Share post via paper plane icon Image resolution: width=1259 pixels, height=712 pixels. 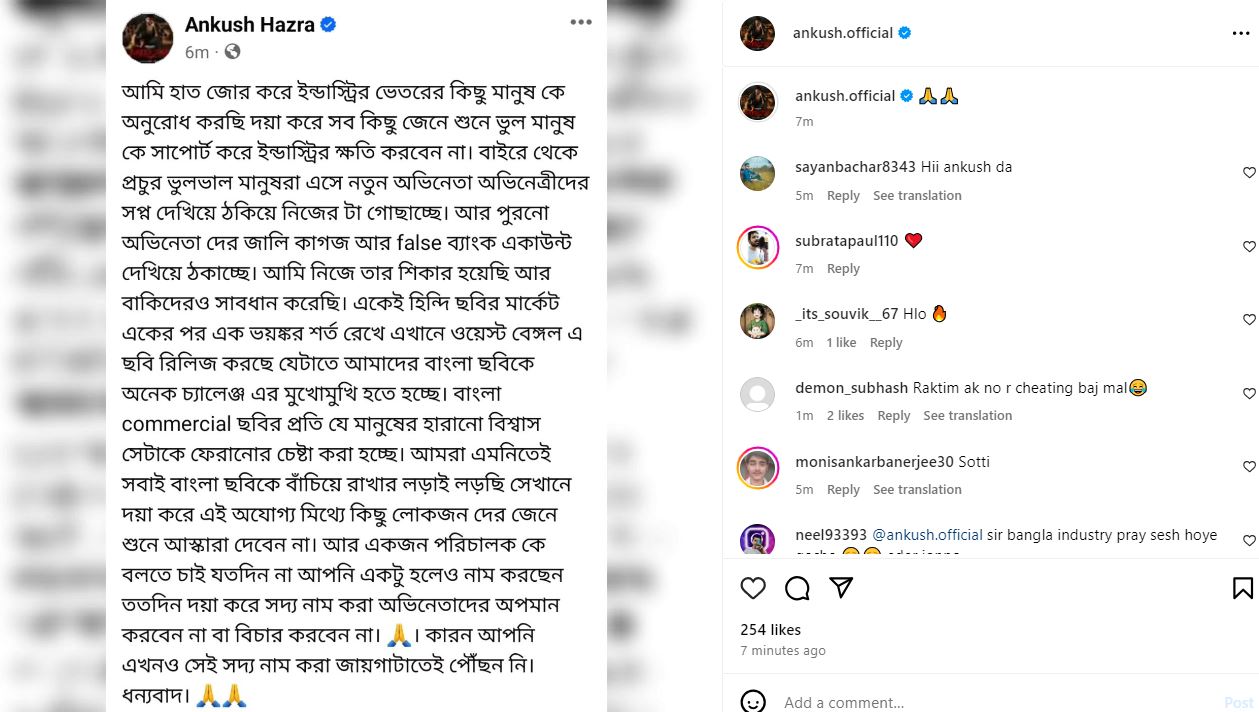pos(841,588)
